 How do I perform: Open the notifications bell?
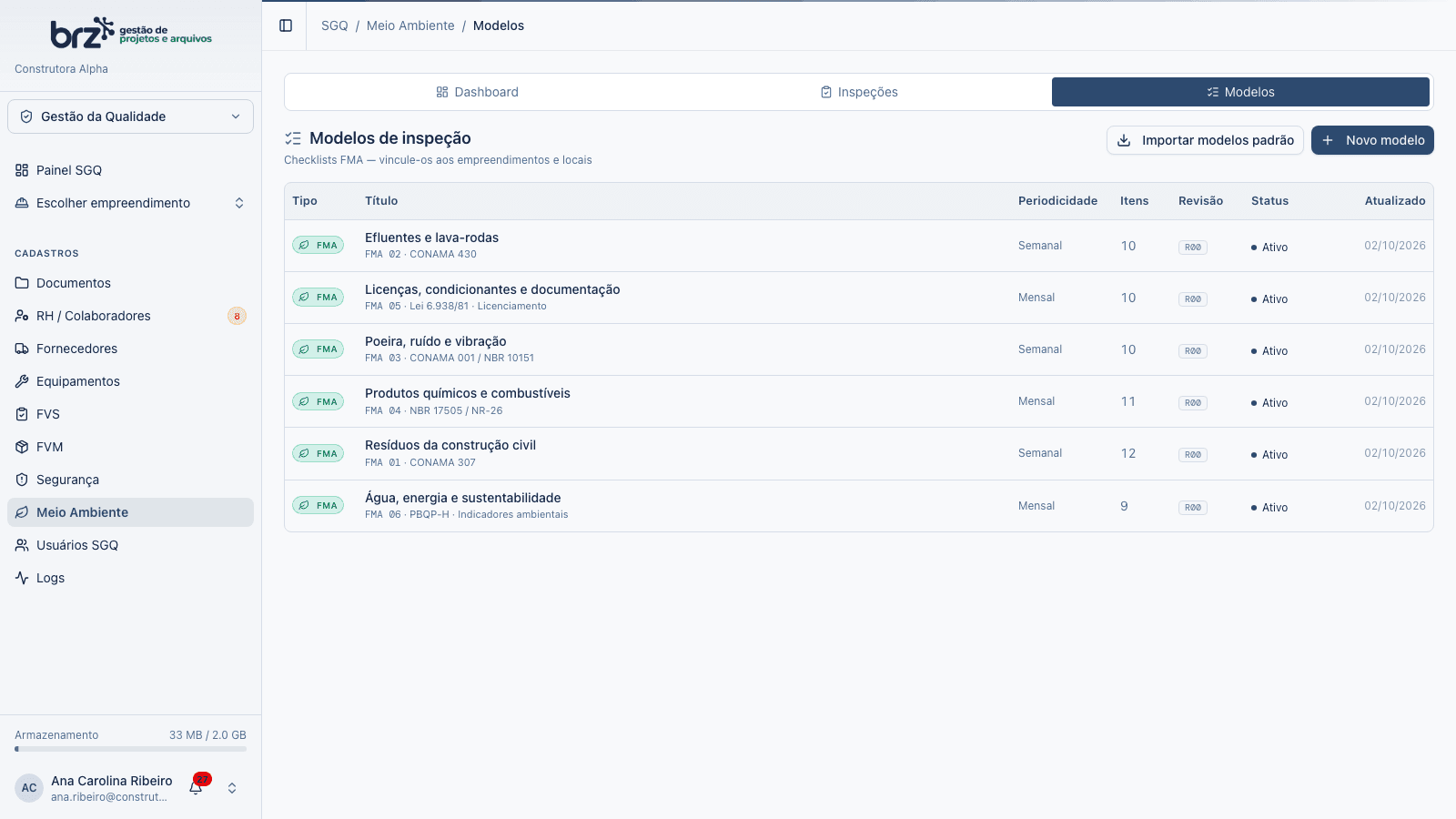[x=196, y=788]
